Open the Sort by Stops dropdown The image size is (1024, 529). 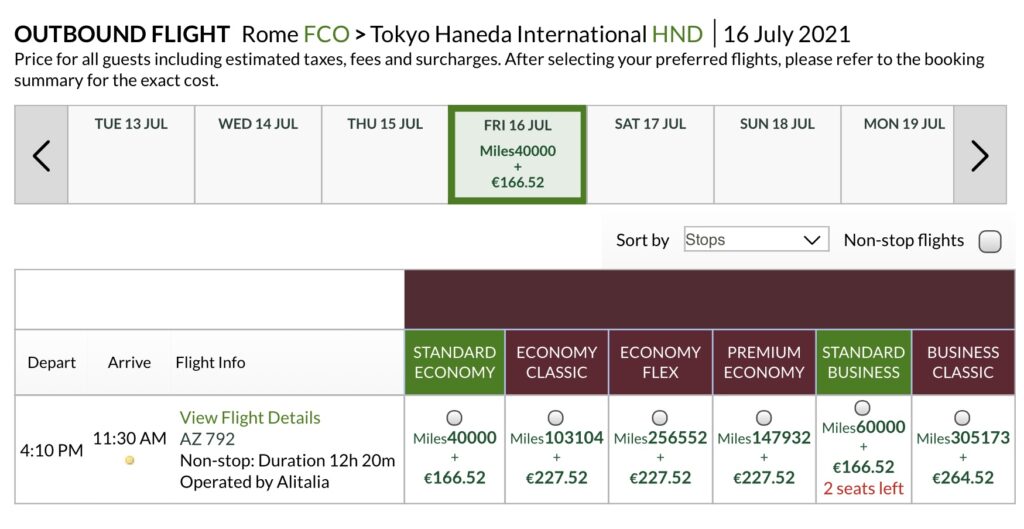(755, 240)
